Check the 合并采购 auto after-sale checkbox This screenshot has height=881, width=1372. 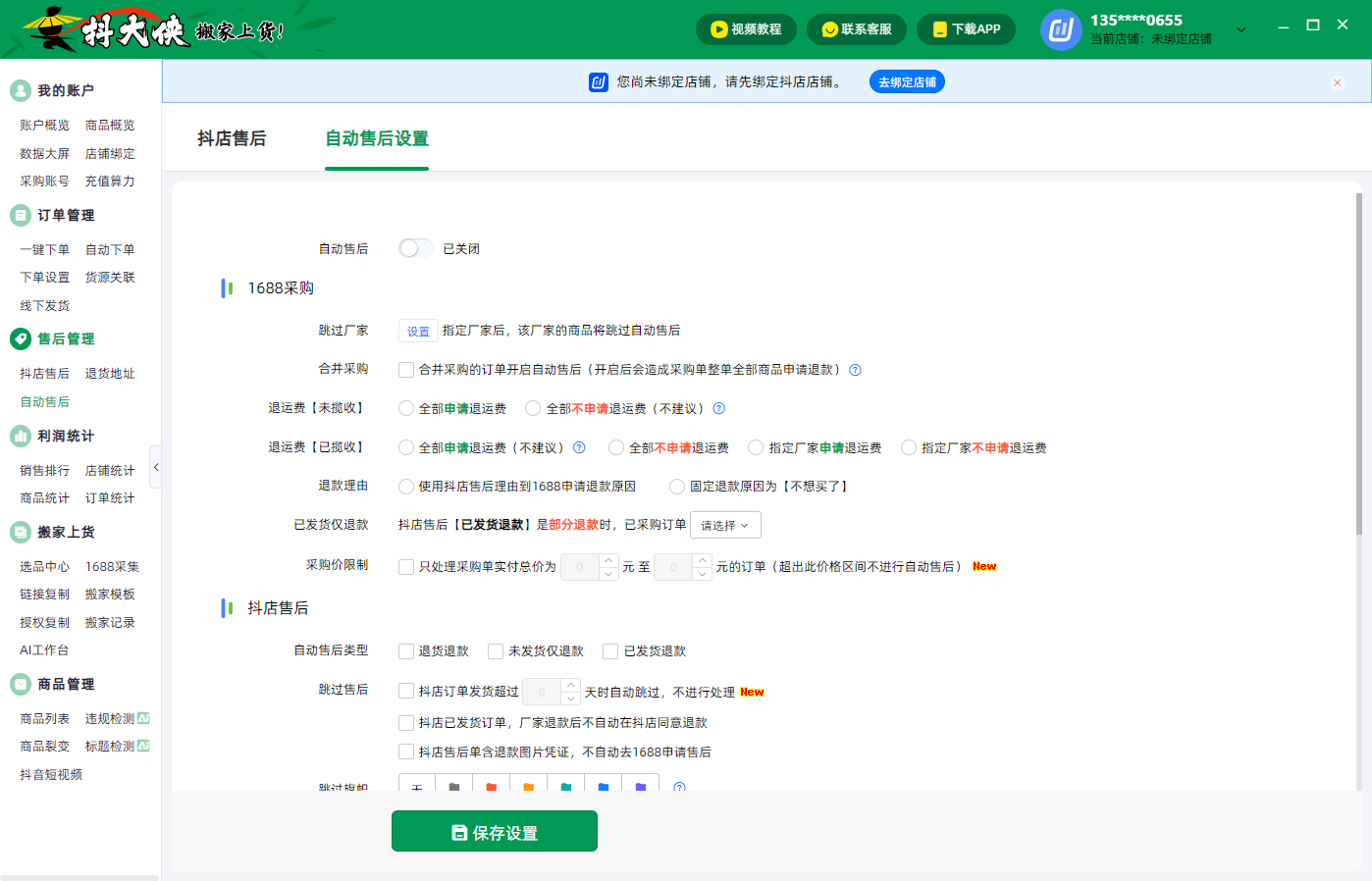[x=406, y=370]
